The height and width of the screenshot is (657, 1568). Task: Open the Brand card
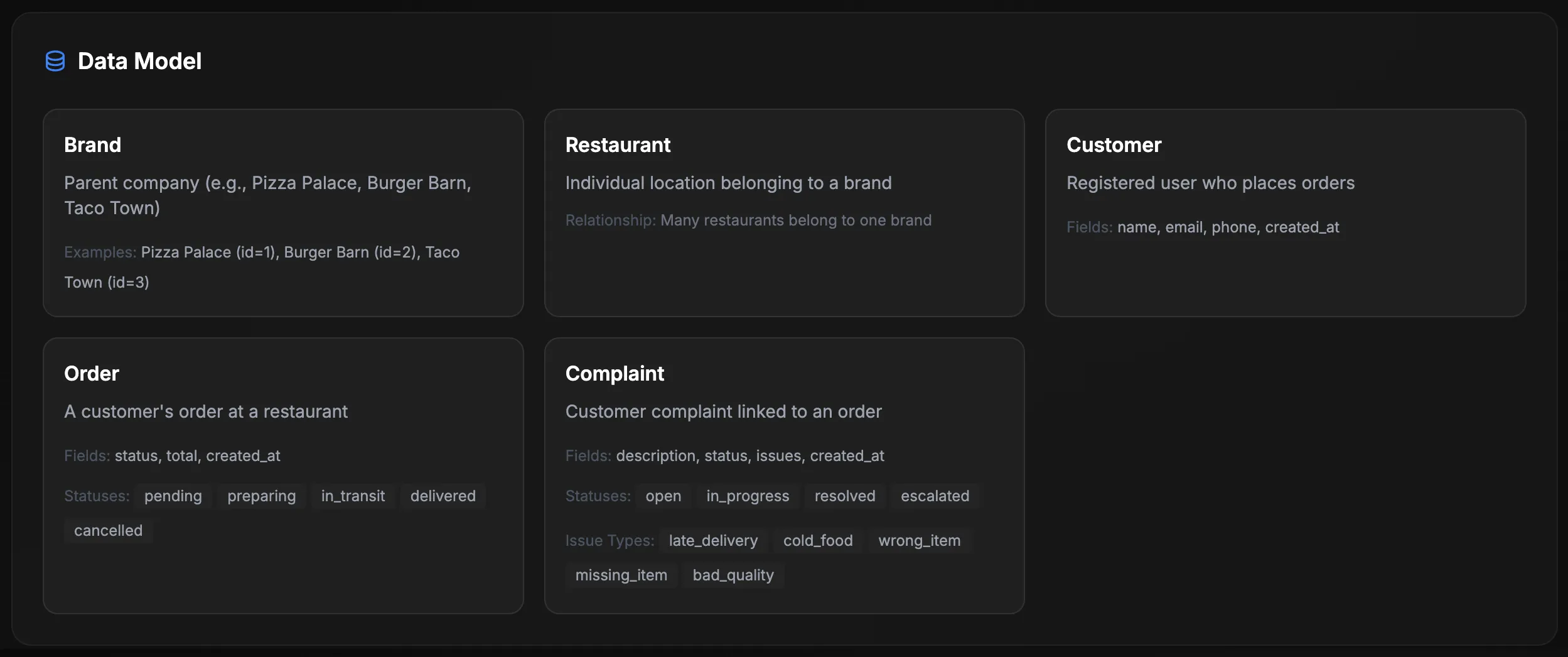coord(283,212)
